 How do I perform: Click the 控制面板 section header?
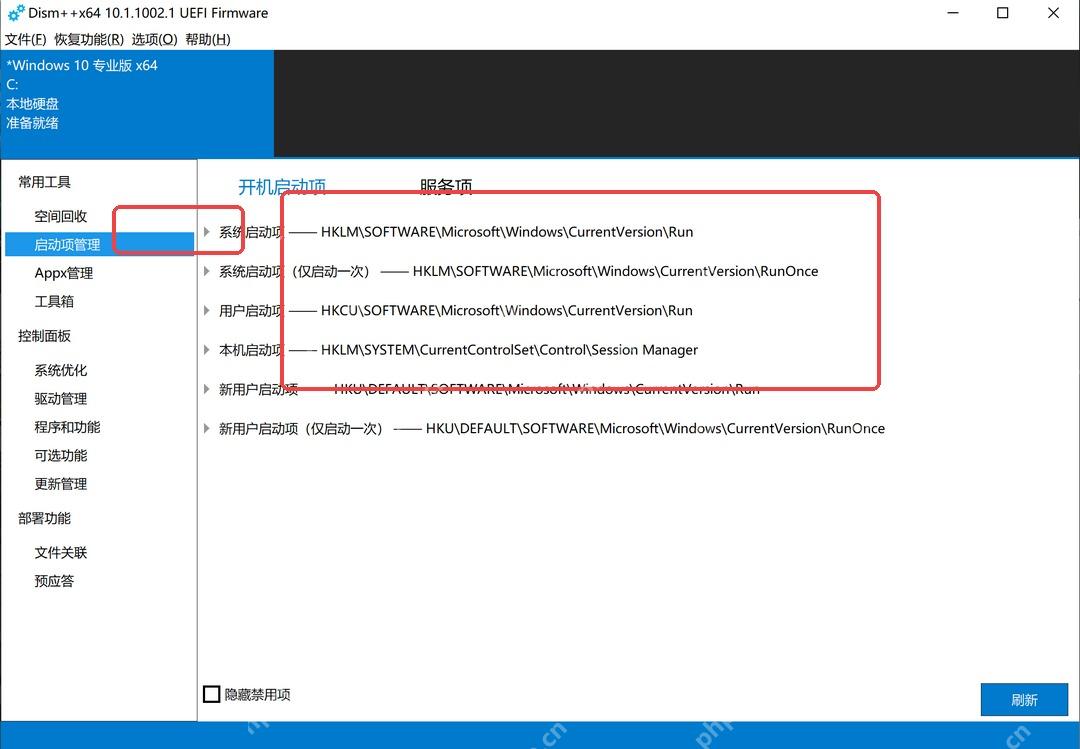coord(44,336)
